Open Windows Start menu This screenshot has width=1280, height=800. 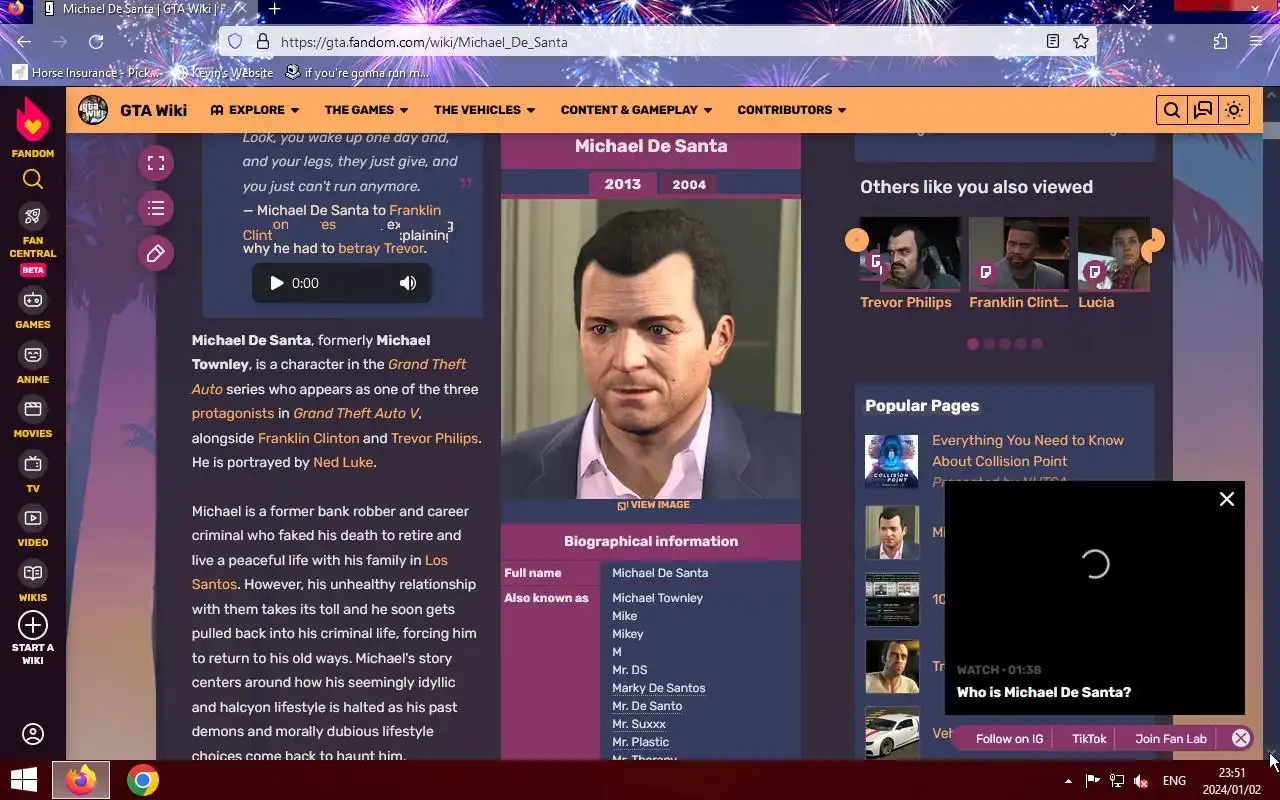(x=24, y=780)
